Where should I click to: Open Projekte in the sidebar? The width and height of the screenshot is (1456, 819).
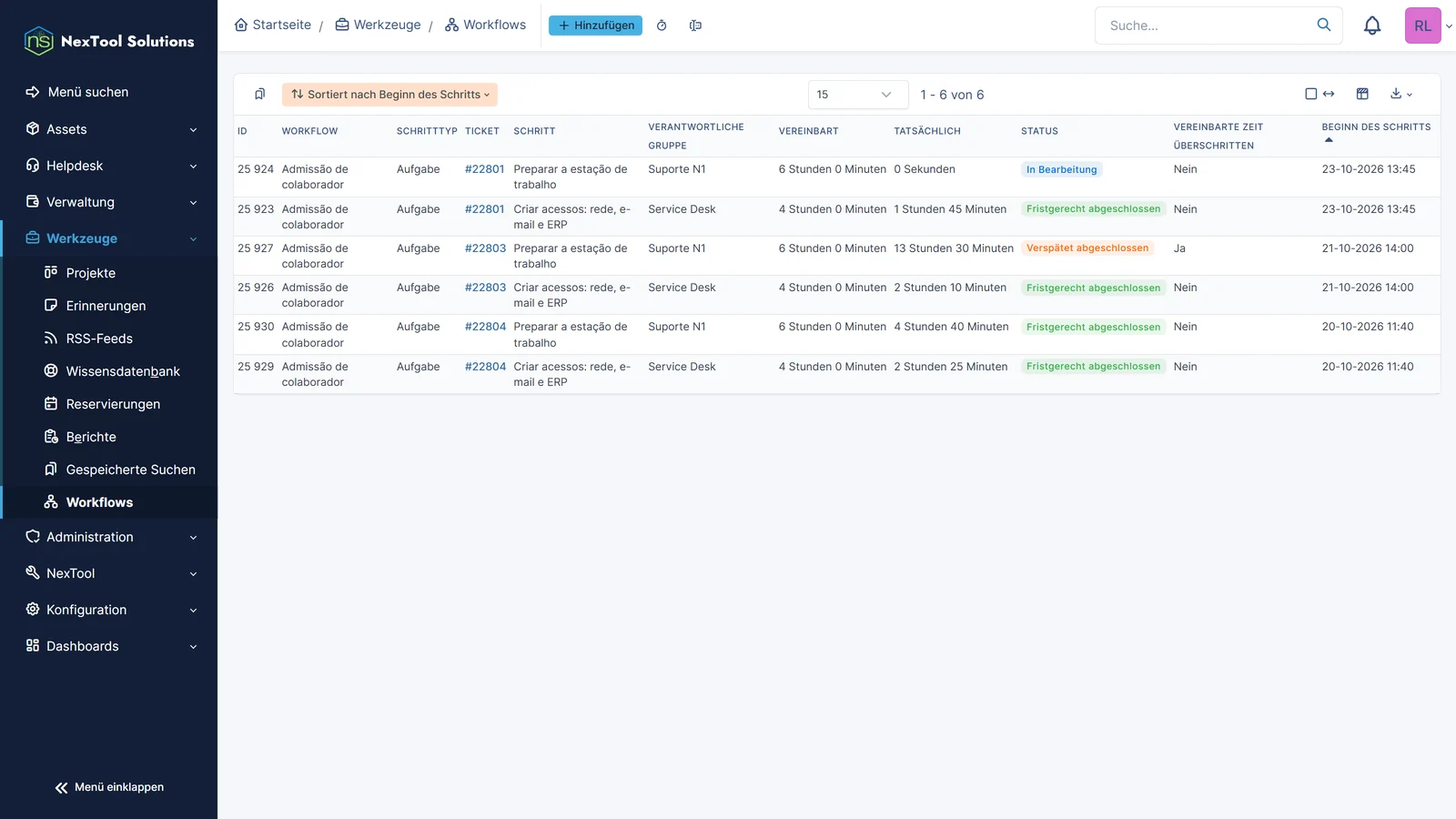(90, 273)
